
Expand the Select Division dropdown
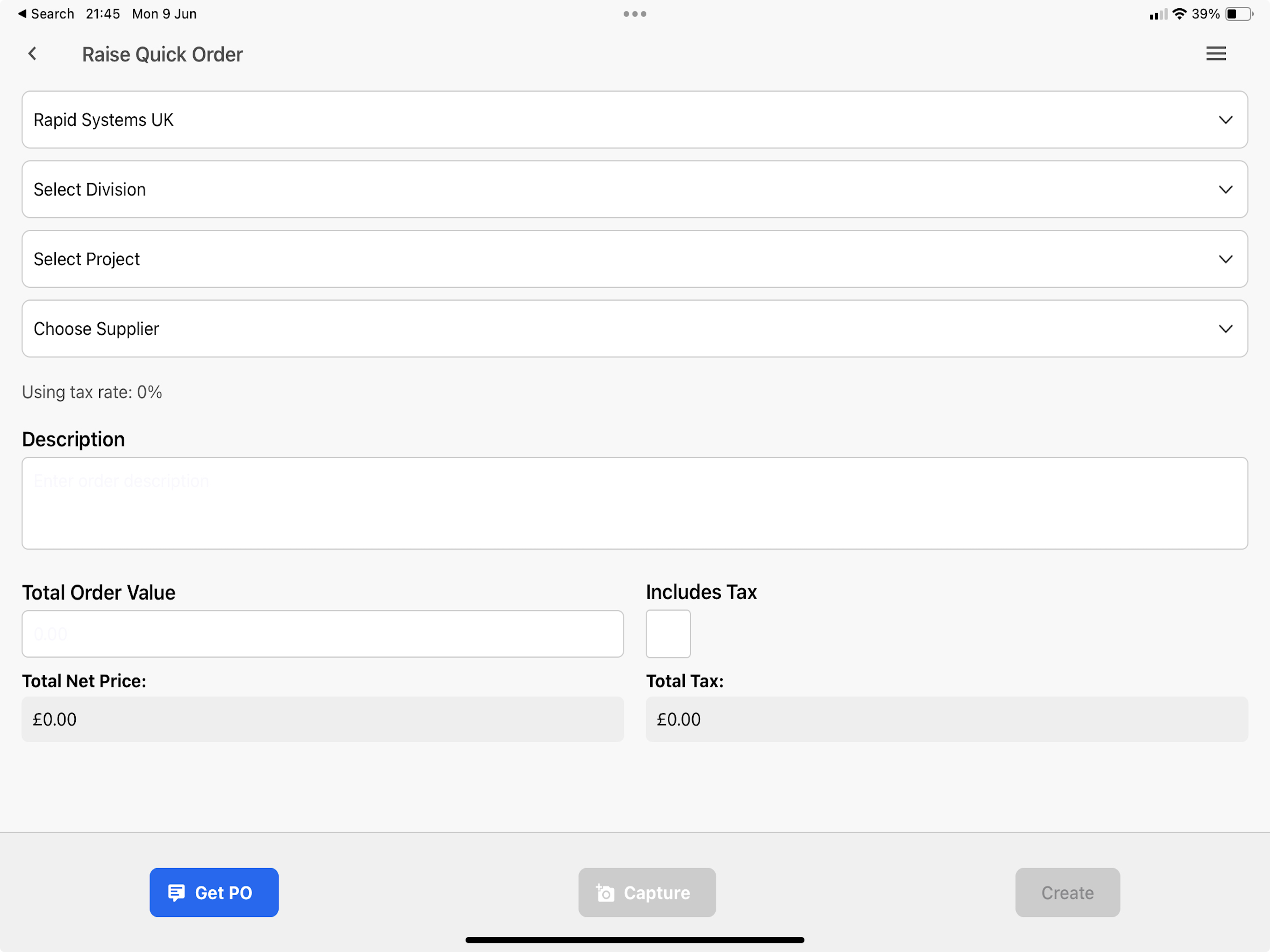(x=635, y=190)
